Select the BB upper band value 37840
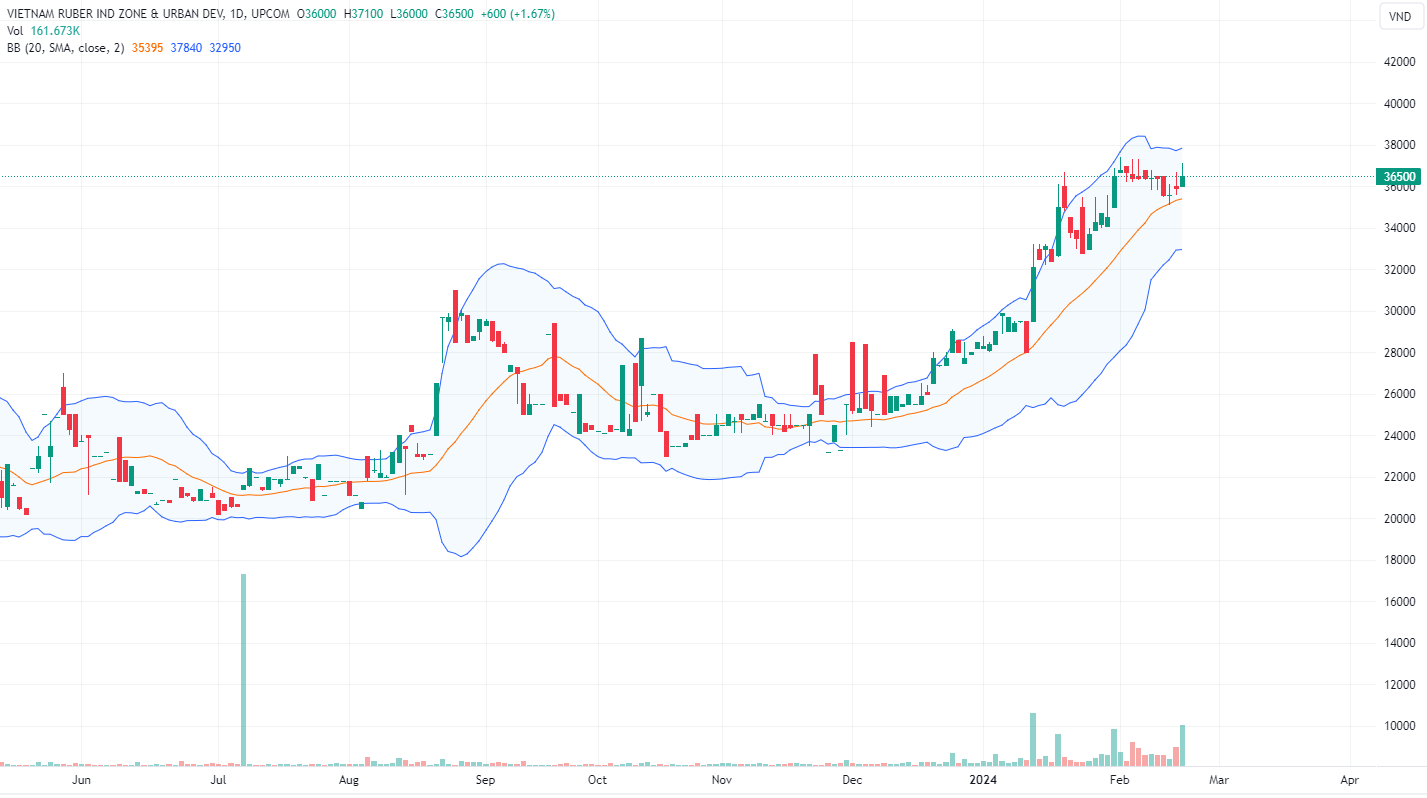The image size is (1427, 798). pyautogui.click(x=187, y=48)
